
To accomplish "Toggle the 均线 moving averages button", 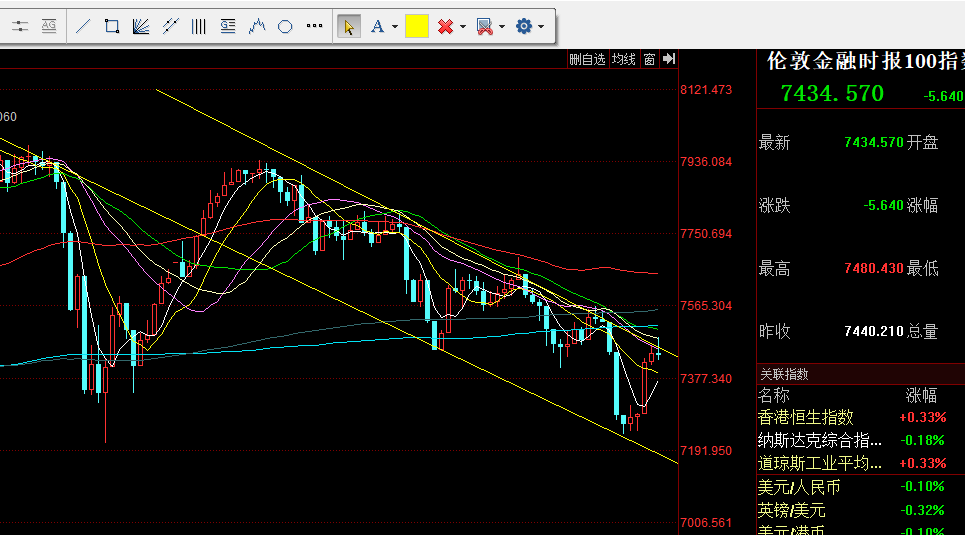I will (x=624, y=59).
